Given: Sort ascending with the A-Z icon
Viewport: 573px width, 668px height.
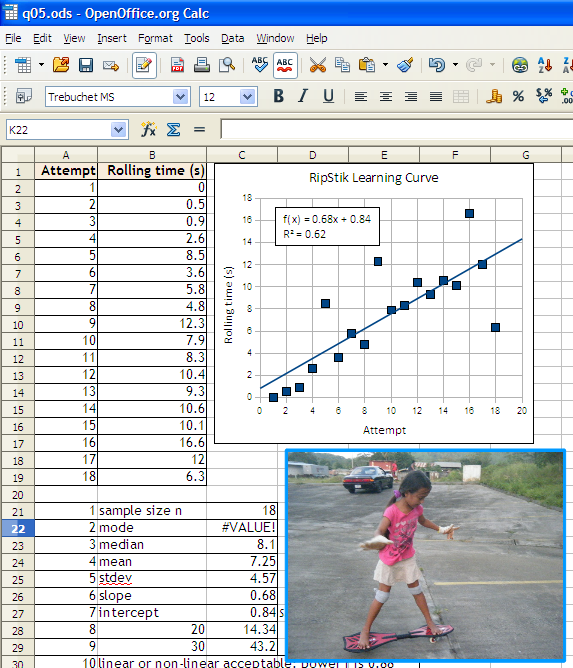Looking at the screenshot, I should 545,65.
